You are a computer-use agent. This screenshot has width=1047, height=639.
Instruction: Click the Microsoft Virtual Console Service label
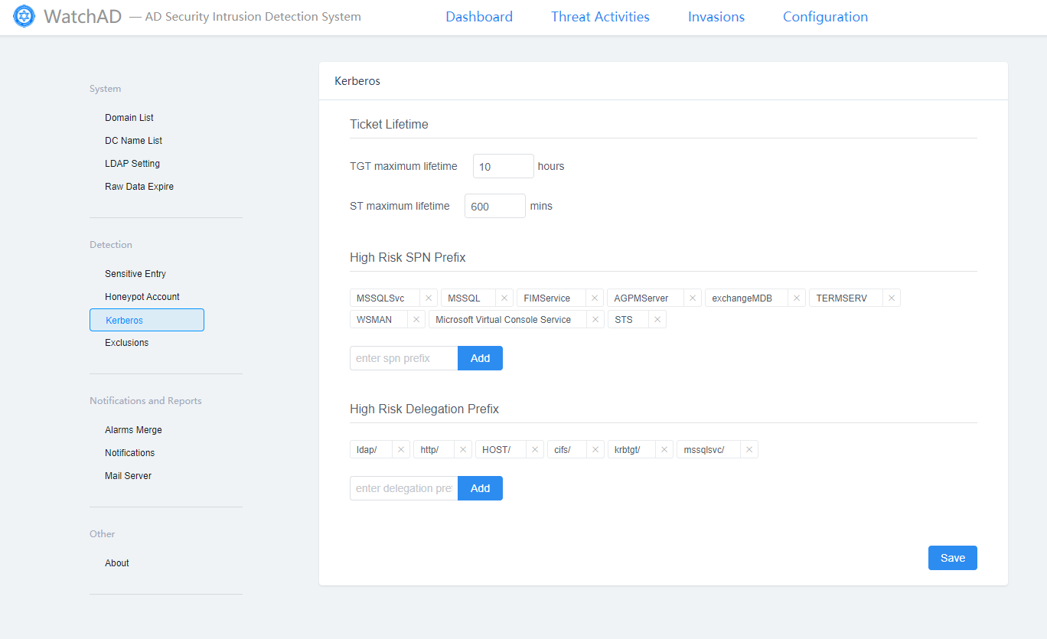(x=503, y=319)
